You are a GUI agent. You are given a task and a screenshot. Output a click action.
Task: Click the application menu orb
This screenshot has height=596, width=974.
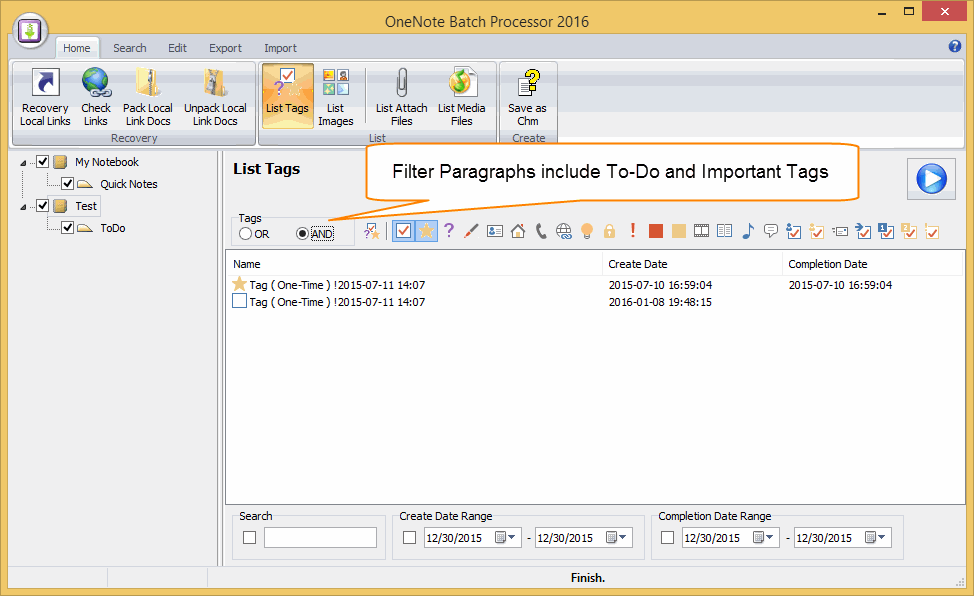click(30, 30)
